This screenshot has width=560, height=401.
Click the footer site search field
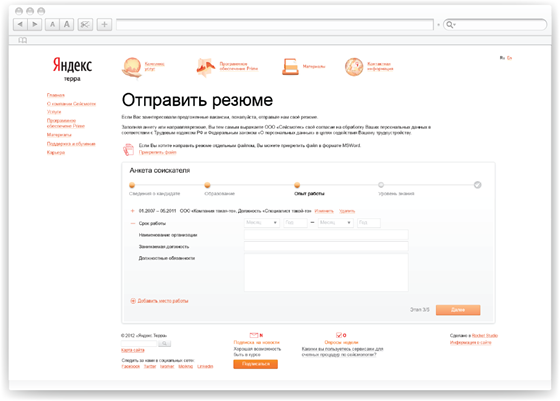pyautogui.click(x=139, y=344)
